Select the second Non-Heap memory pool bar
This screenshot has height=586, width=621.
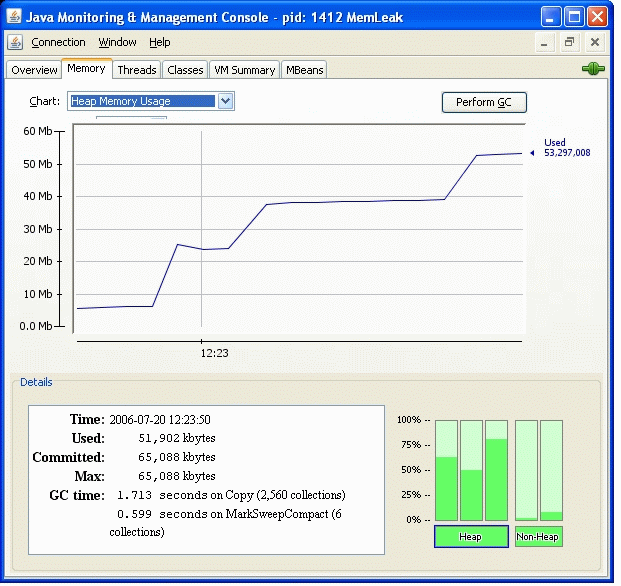point(551,470)
